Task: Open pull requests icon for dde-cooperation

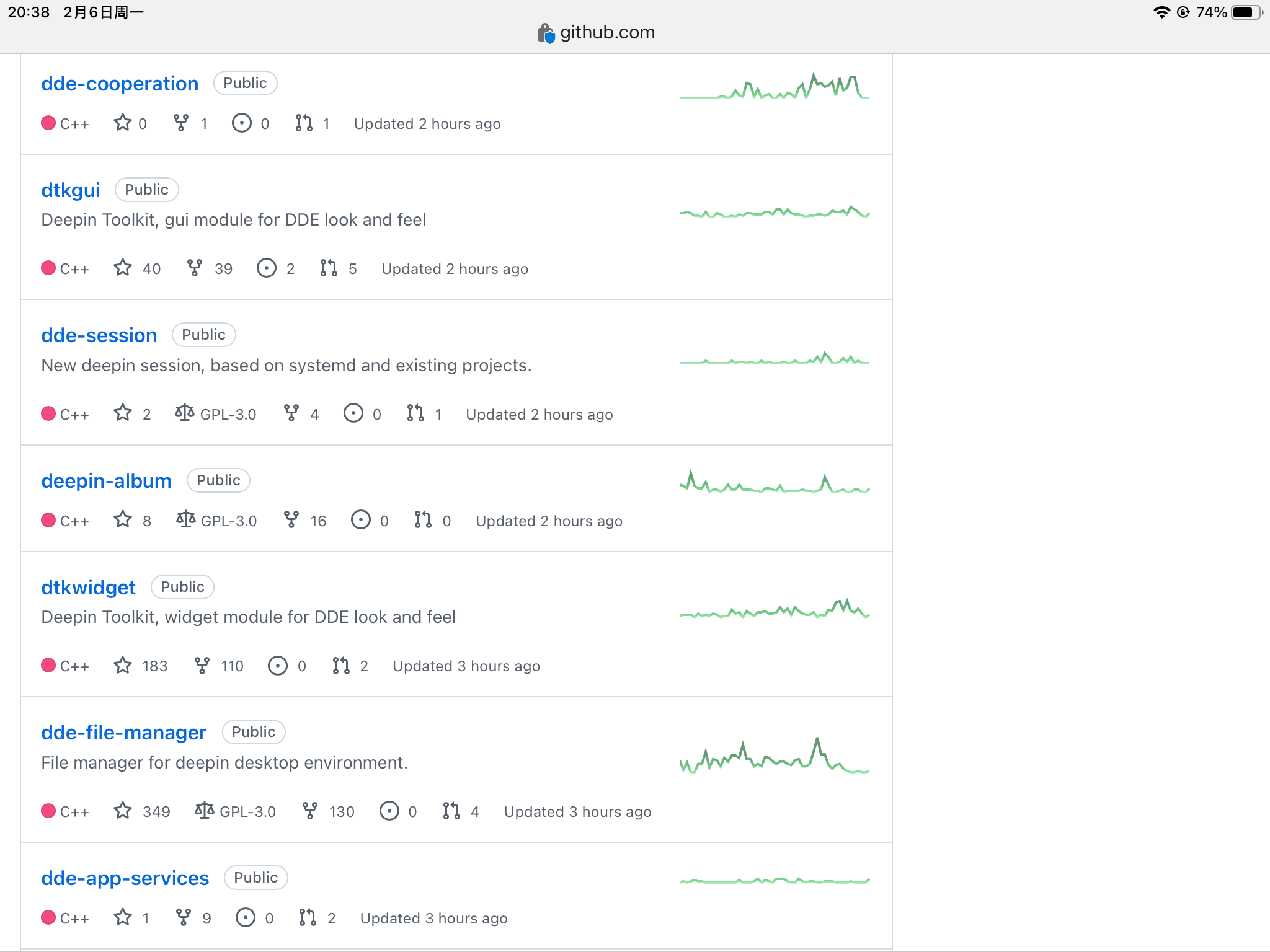Action: click(303, 123)
